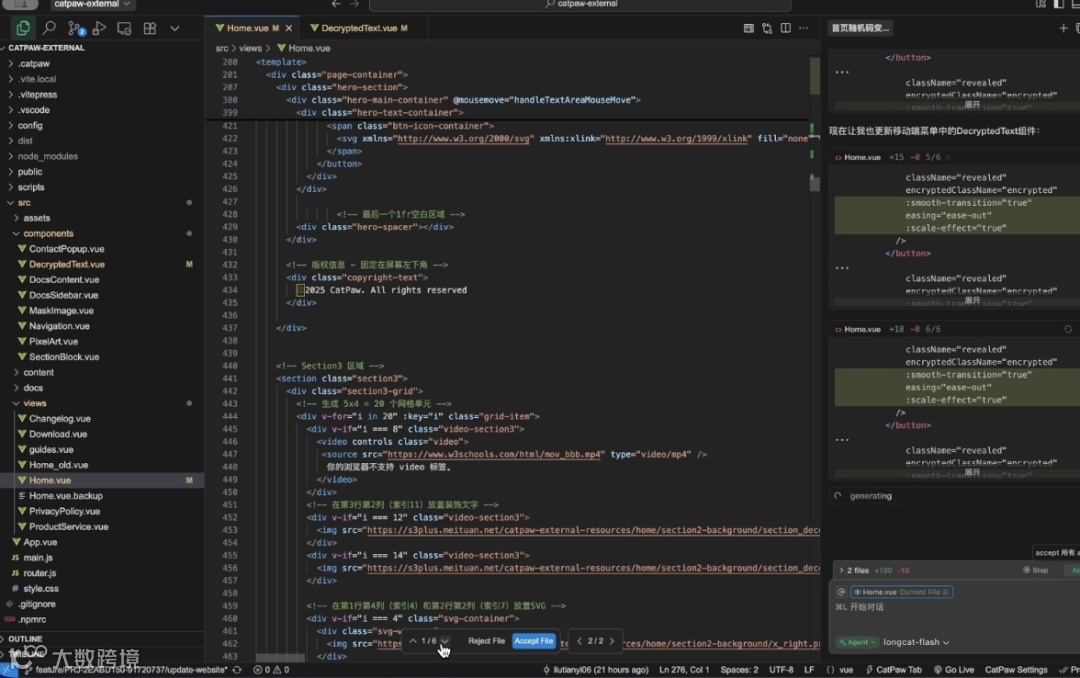
Task: Open CatPaw Settings in status bar
Action: point(1016,670)
